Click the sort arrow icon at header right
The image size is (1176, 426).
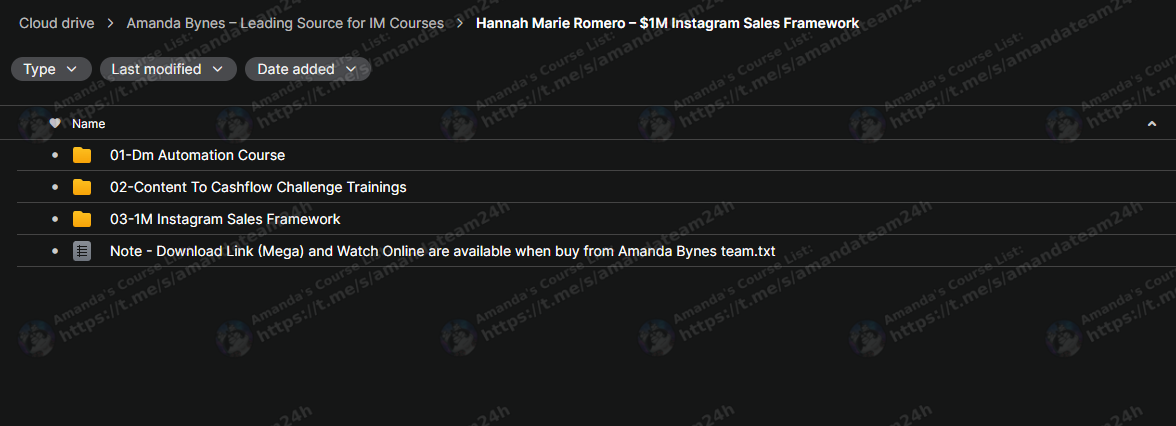tap(1152, 124)
